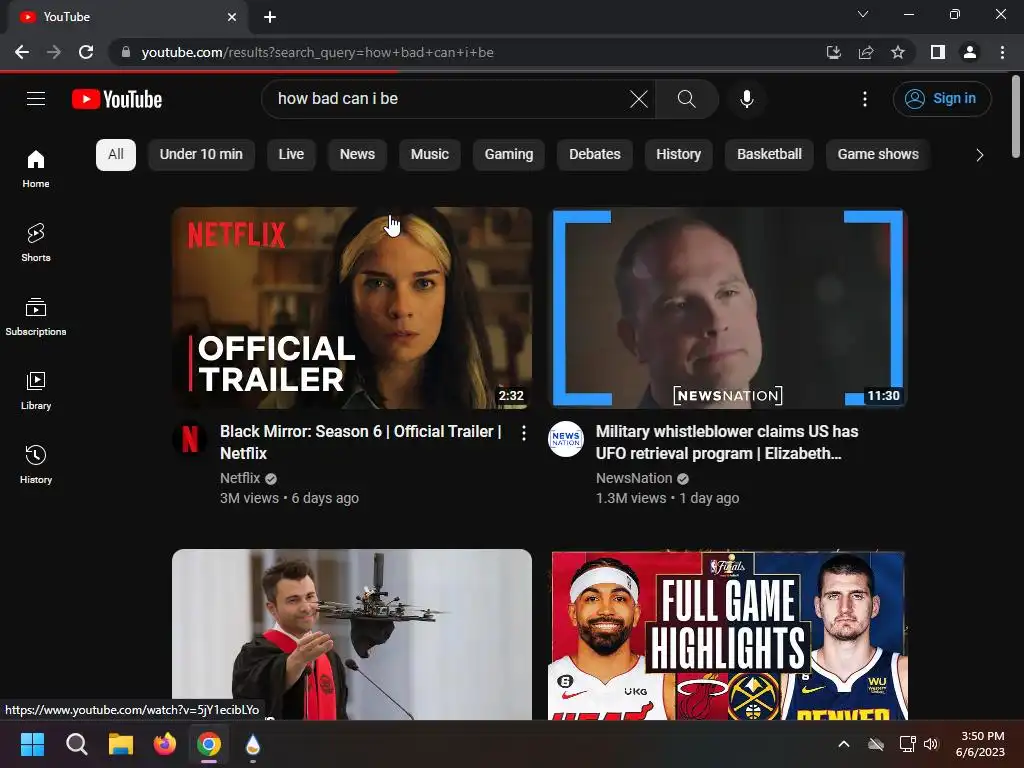Screen dimensions: 1024x768
Task: Open Netflix channel avatar
Action: coord(190,439)
